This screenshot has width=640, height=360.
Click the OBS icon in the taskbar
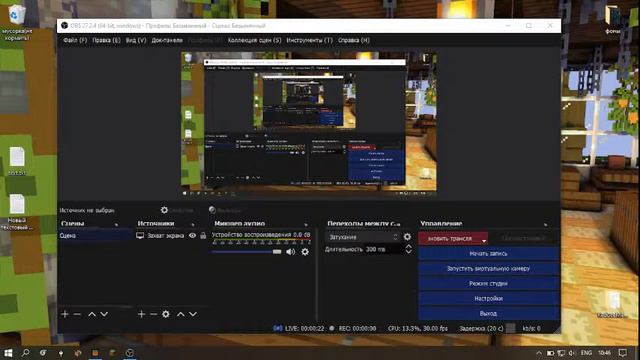pos(130,353)
